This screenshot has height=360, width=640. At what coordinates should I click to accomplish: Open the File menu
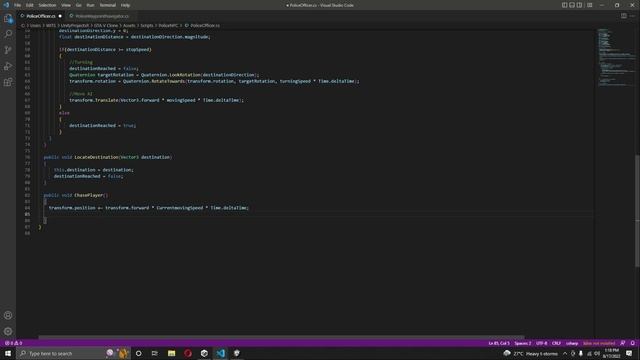pyautogui.click(x=18, y=5)
